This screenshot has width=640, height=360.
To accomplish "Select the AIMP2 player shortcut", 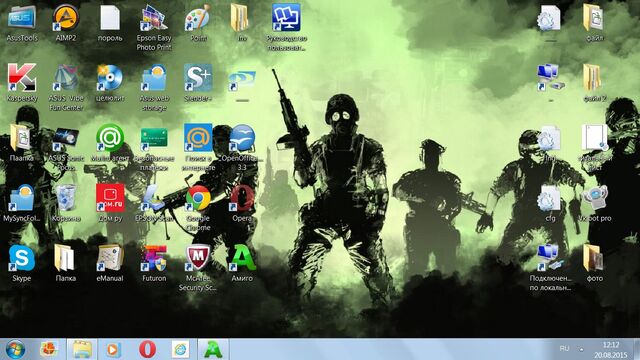I will pos(66,22).
